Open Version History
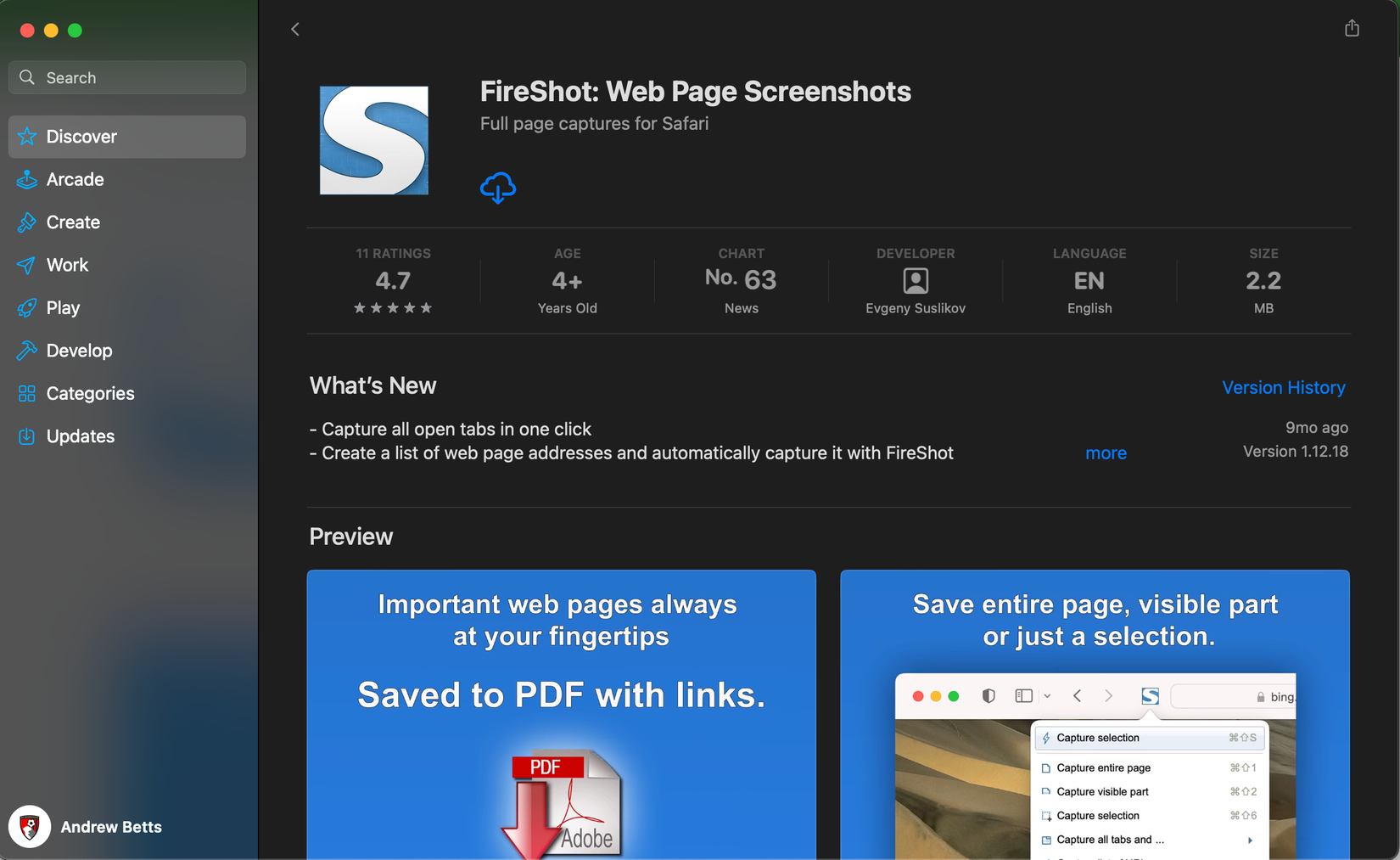This screenshot has height=860, width=1400. [1284, 387]
